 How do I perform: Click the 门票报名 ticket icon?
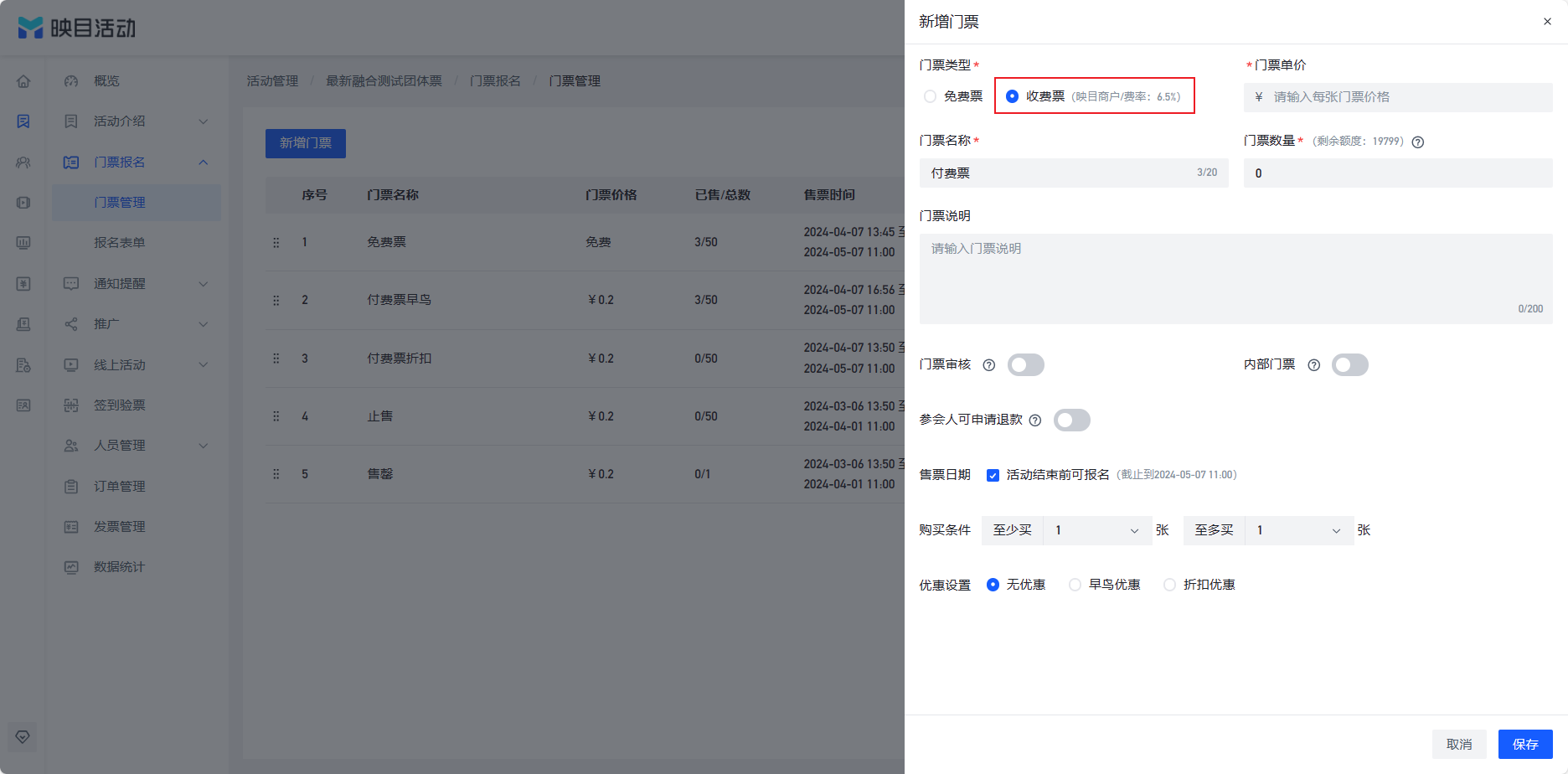tap(71, 163)
